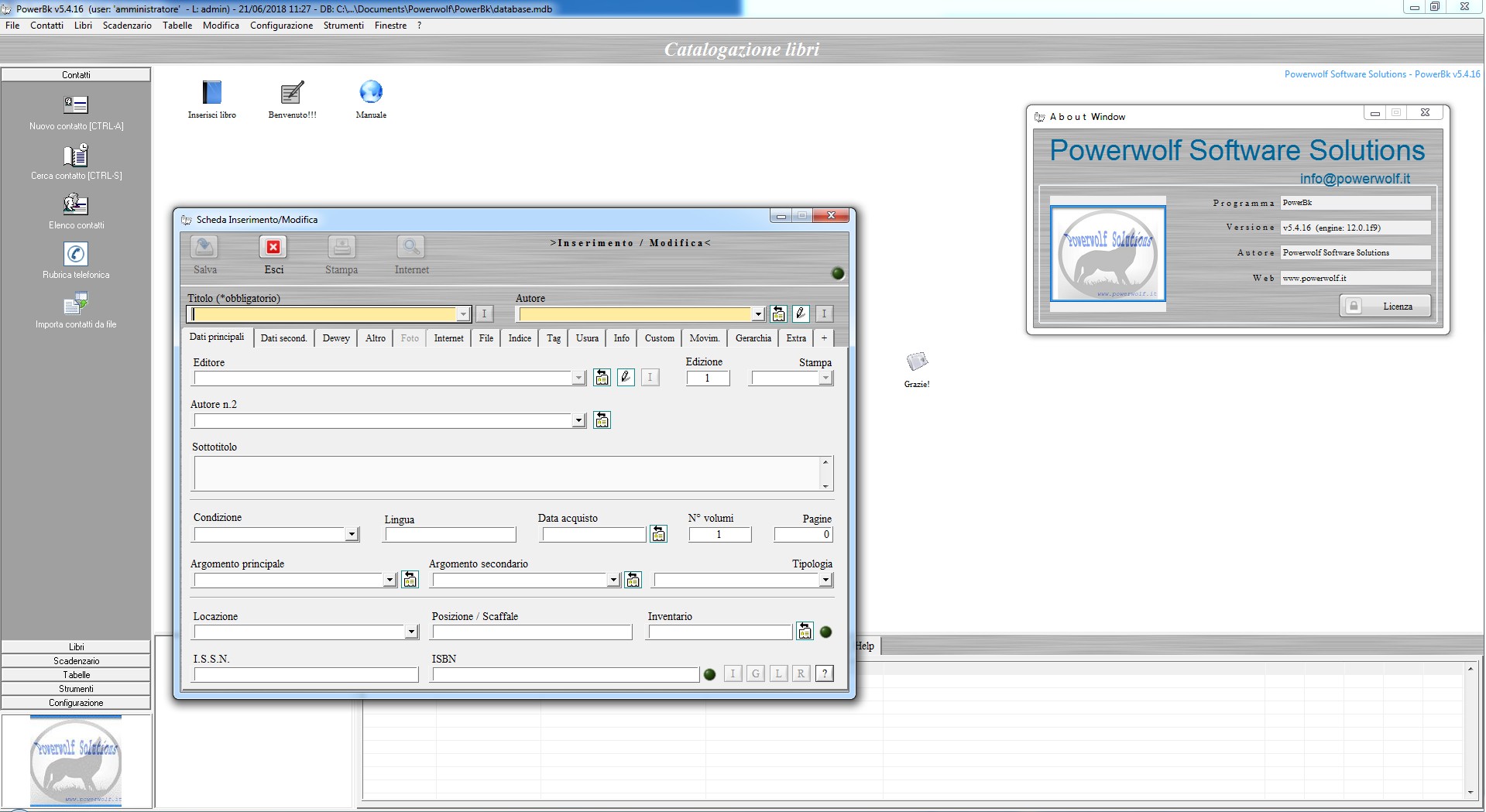The width and height of the screenshot is (1486, 812).
Task: Open the Manuale globe icon
Action: coord(371,92)
